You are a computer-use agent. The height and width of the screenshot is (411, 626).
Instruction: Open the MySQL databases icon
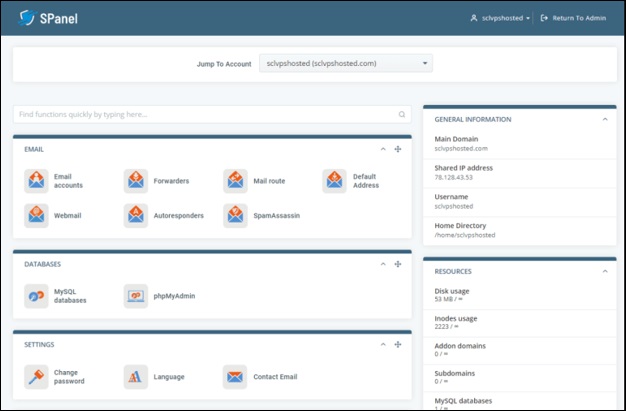36,296
